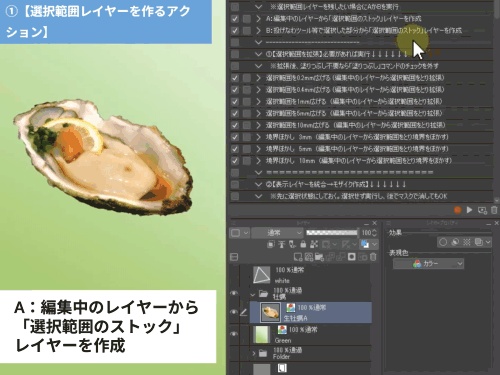Open the layer color dropdown arrow
Viewport: 500px width, 375px height.
tap(374, 244)
